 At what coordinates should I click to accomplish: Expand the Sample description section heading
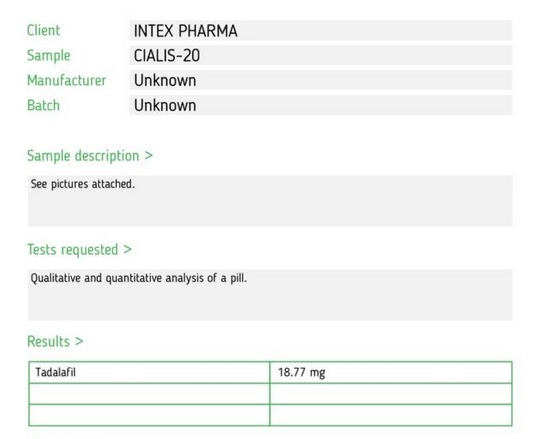point(90,156)
